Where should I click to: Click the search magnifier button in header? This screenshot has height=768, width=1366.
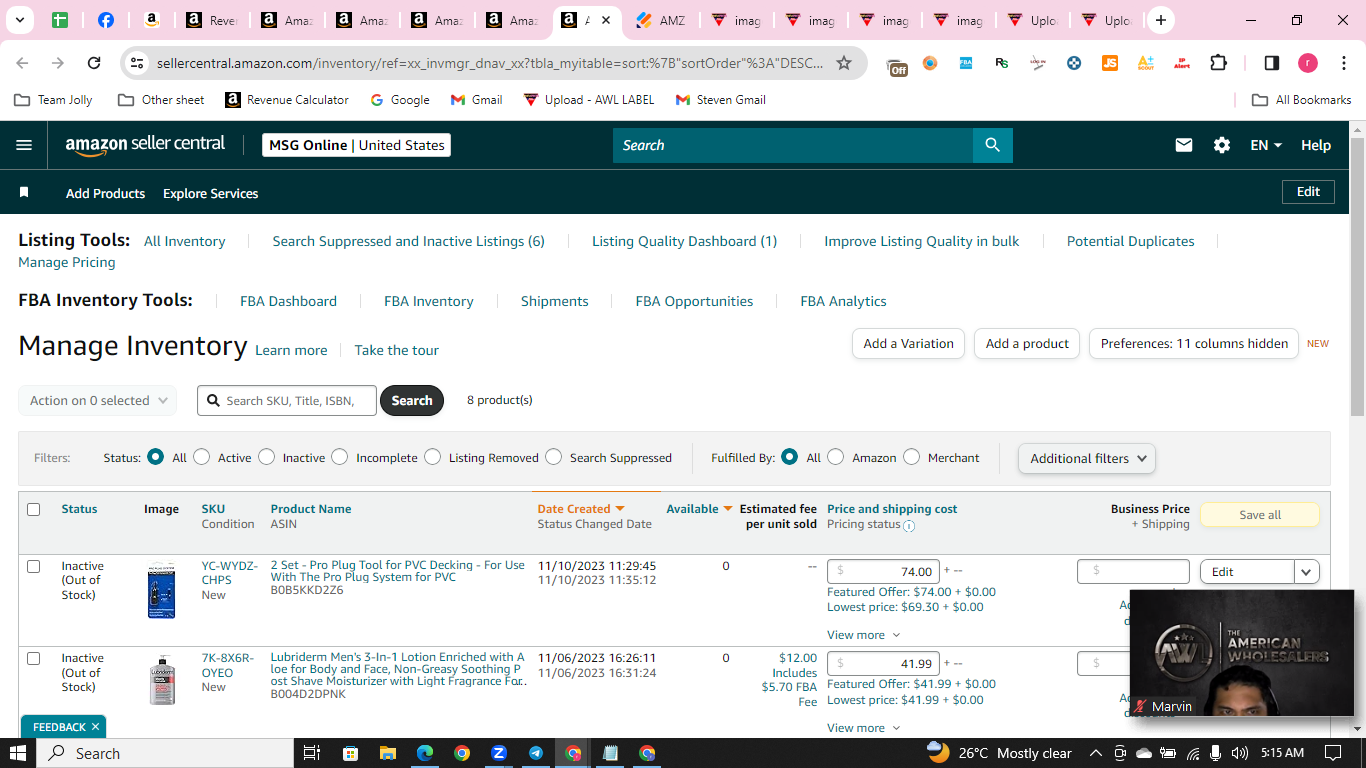point(992,145)
